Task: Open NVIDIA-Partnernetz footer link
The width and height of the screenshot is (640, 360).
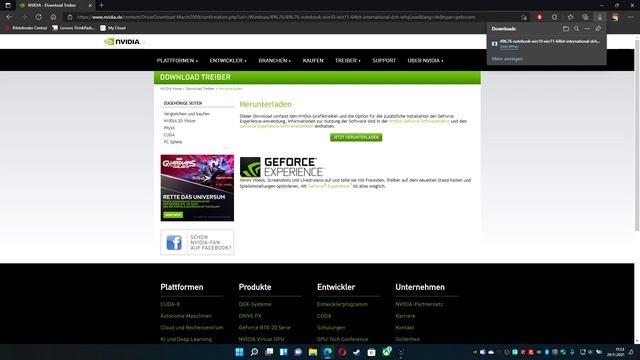Action: point(419,304)
